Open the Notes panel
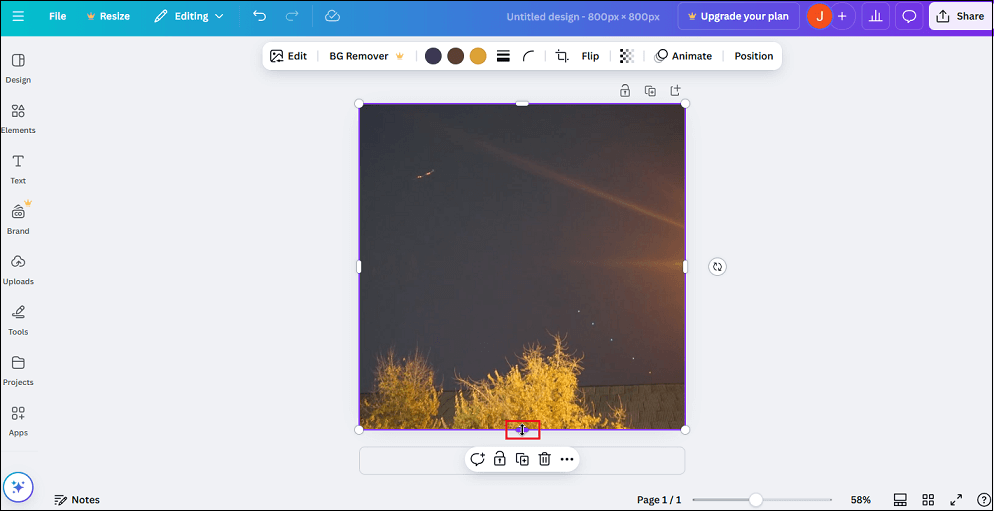Screen dimensions: 994x511 pos(77,500)
